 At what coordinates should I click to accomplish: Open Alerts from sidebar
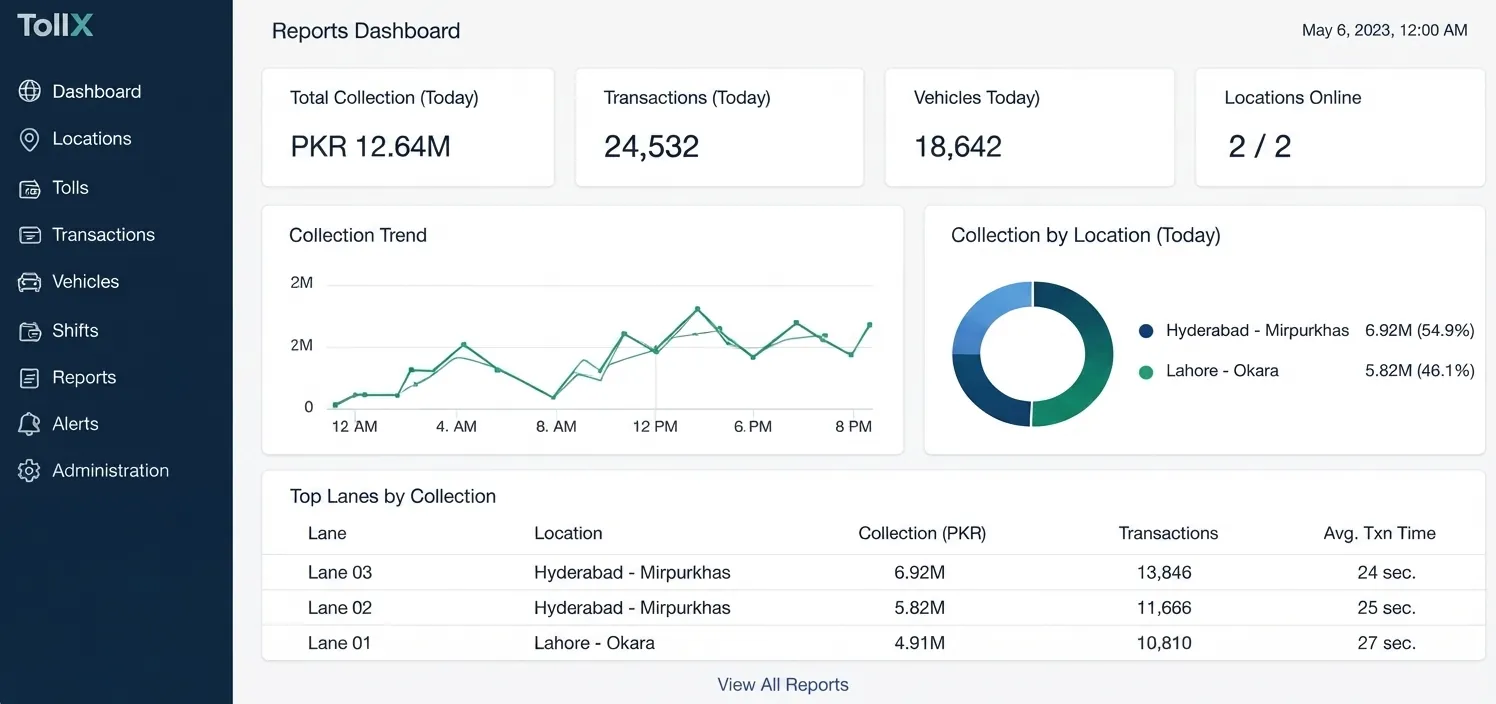[x=75, y=424]
